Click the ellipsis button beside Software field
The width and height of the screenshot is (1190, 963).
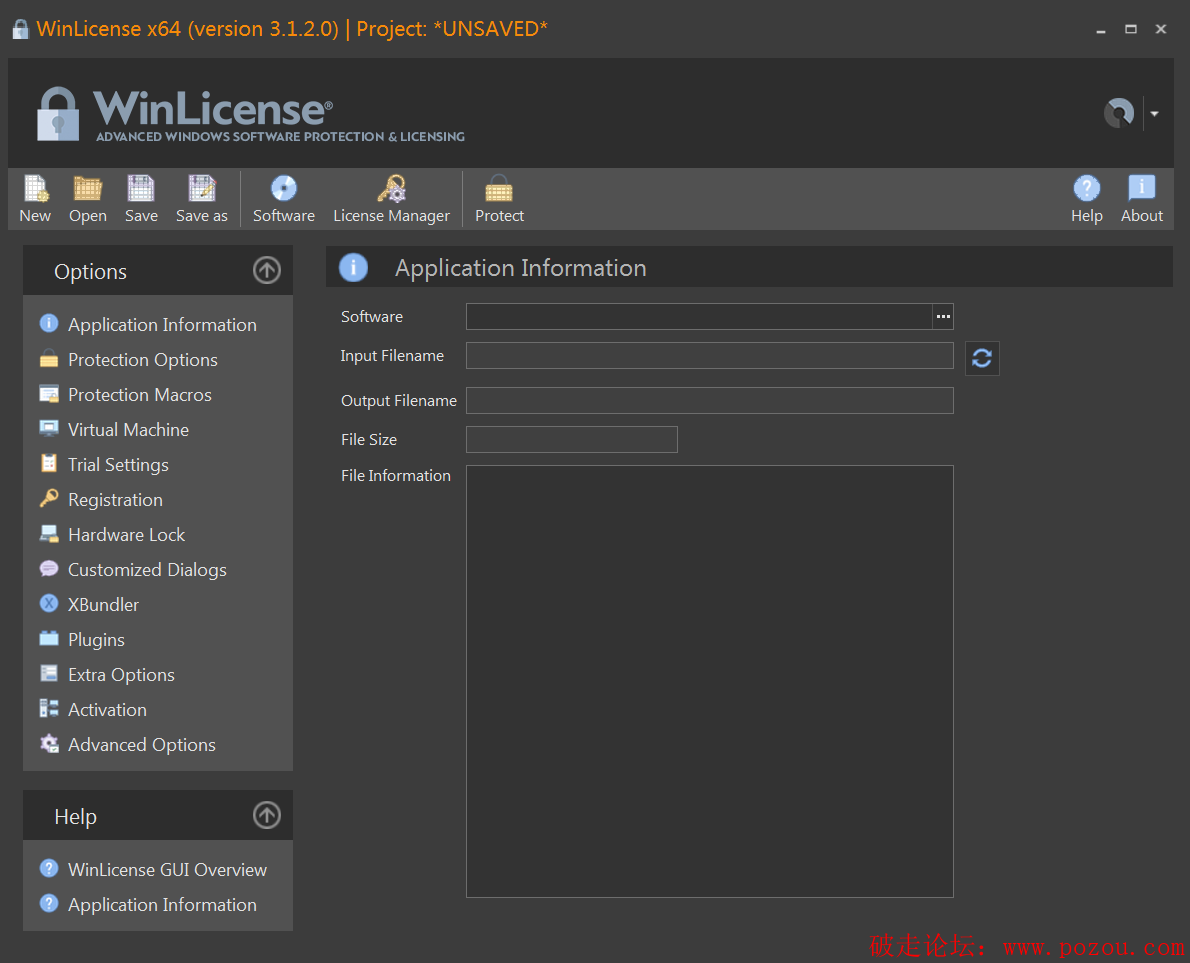point(943,316)
